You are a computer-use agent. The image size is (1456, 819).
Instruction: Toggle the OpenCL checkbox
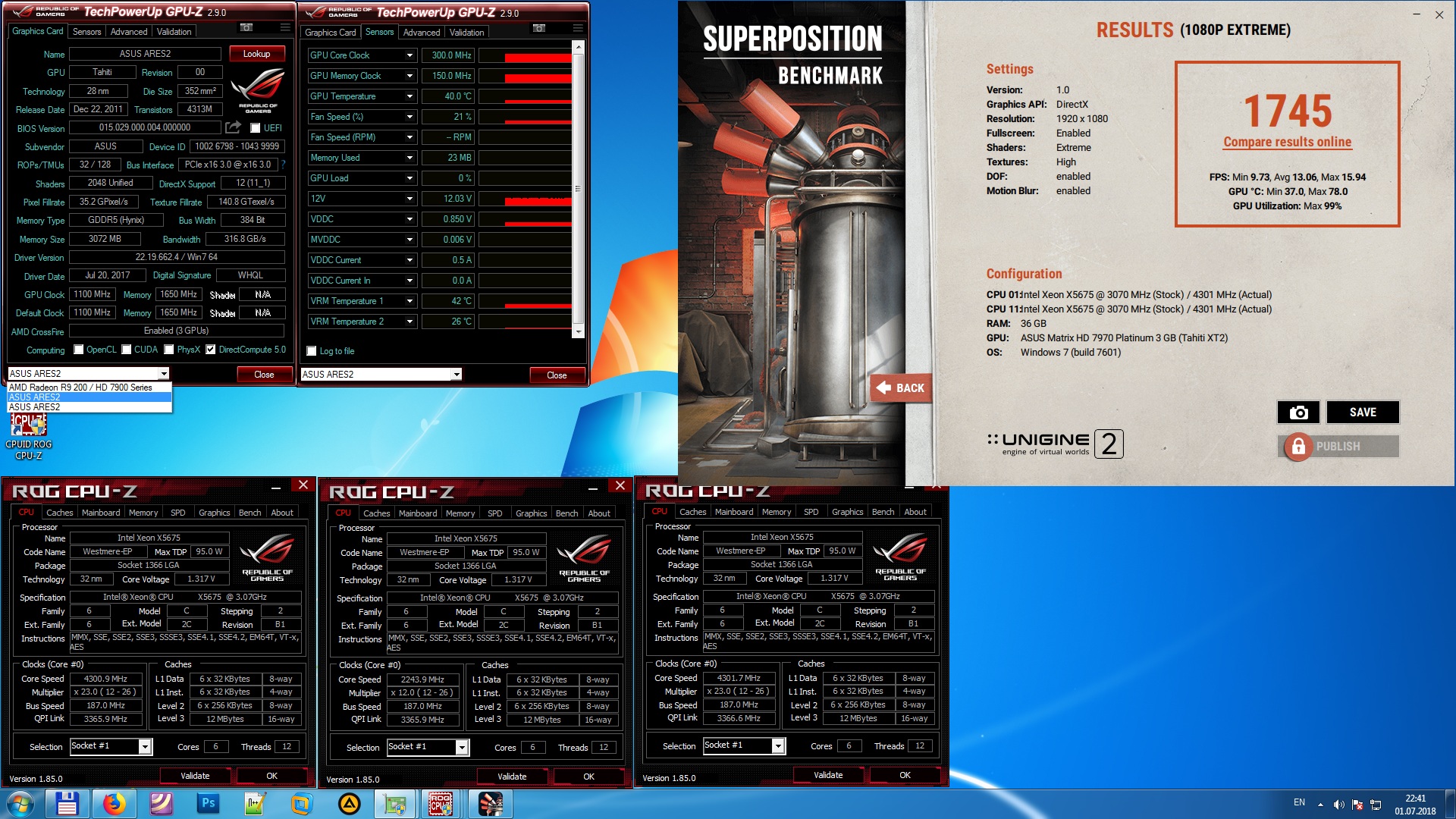[78, 350]
